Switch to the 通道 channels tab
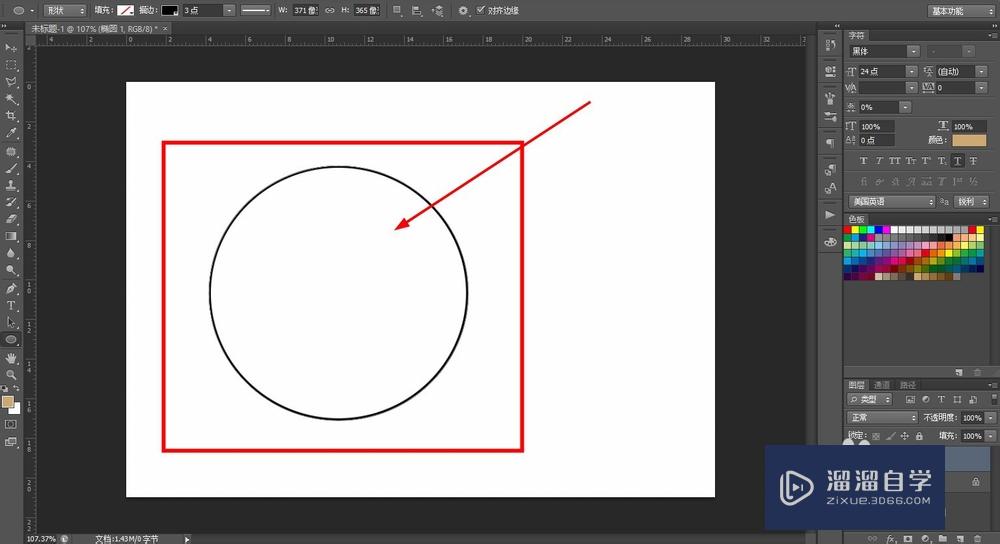Viewport: 1000px width, 544px height. [881, 384]
